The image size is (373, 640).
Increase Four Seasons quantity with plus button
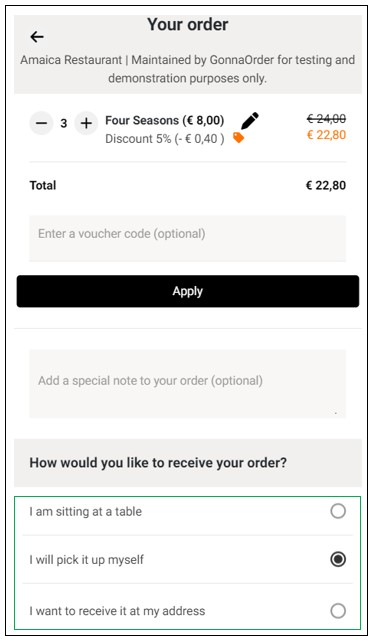pyautogui.click(x=86, y=123)
